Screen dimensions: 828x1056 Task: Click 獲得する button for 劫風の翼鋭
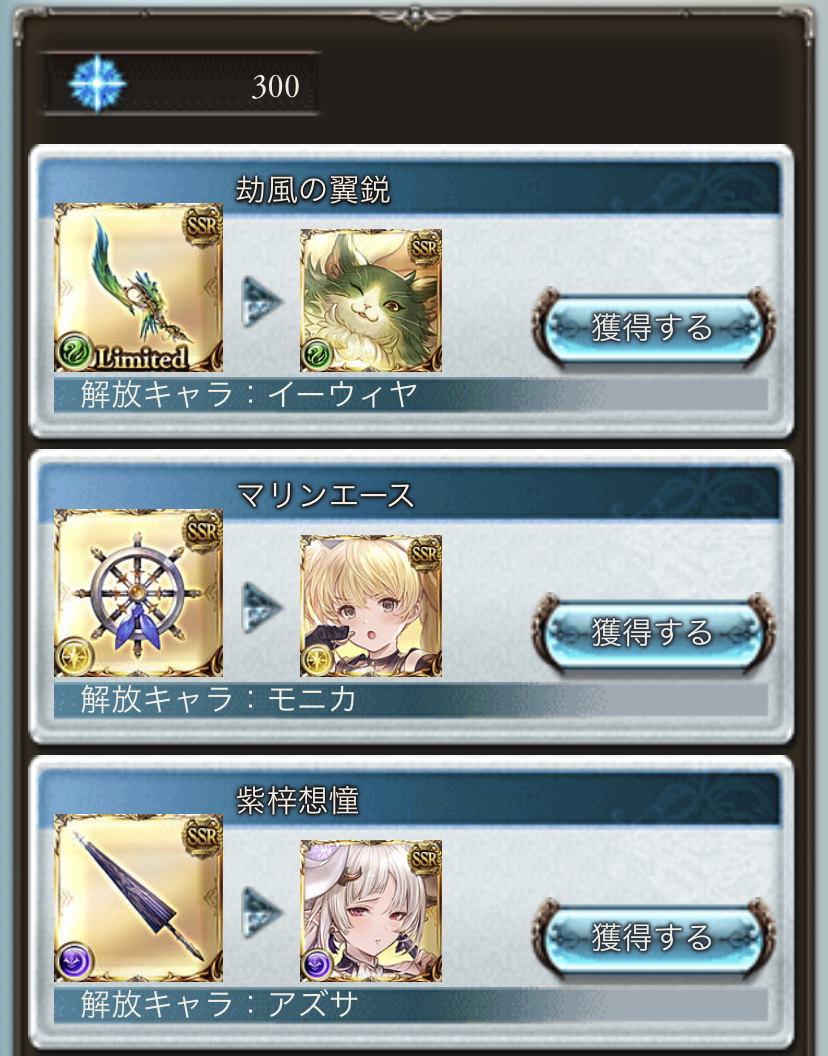(653, 327)
